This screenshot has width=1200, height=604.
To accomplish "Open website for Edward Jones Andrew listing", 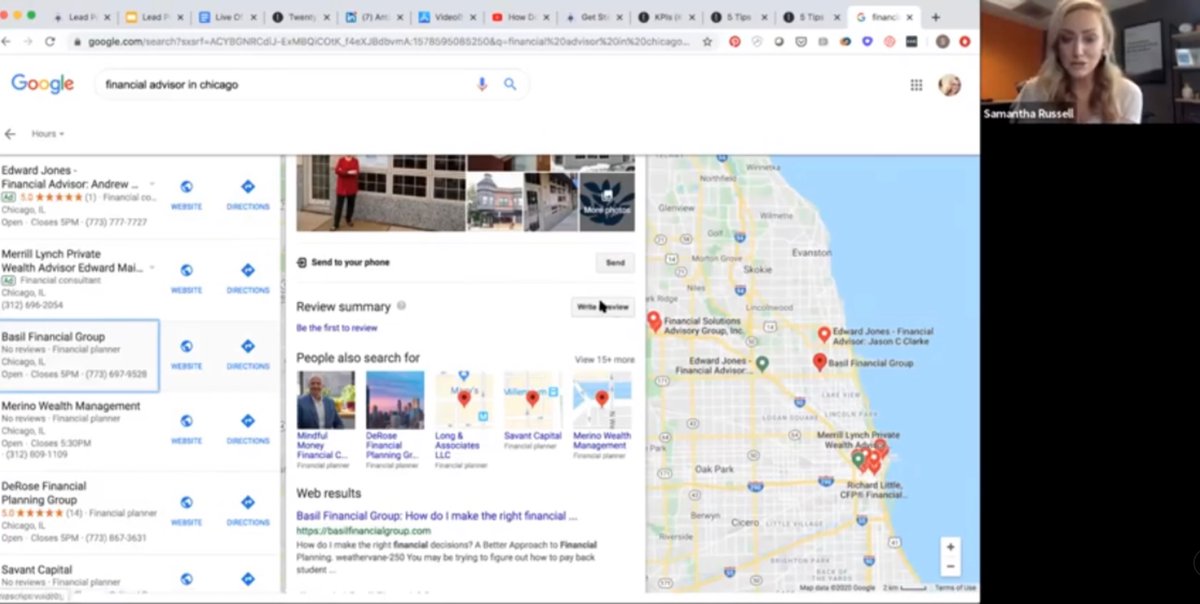I will point(186,194).
